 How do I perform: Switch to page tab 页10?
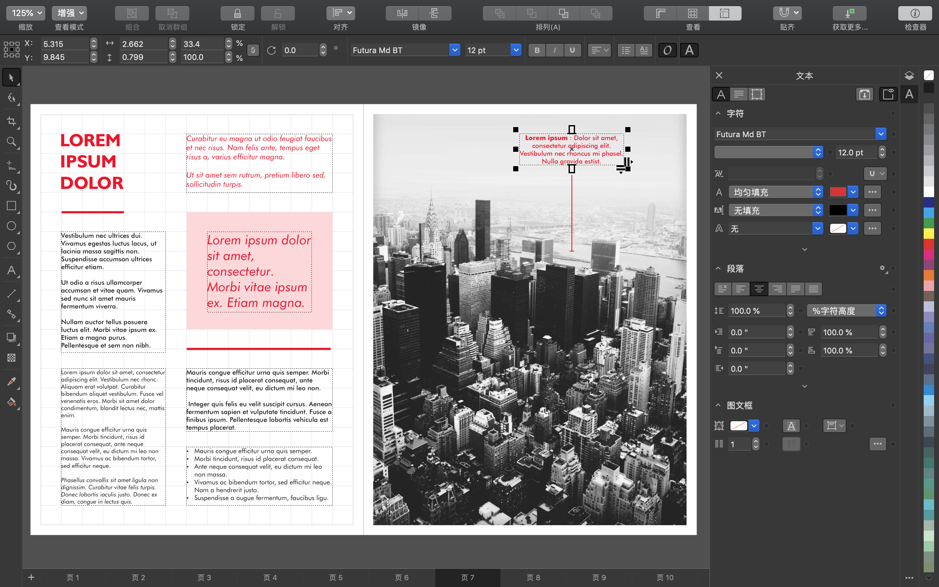point(665,578)
